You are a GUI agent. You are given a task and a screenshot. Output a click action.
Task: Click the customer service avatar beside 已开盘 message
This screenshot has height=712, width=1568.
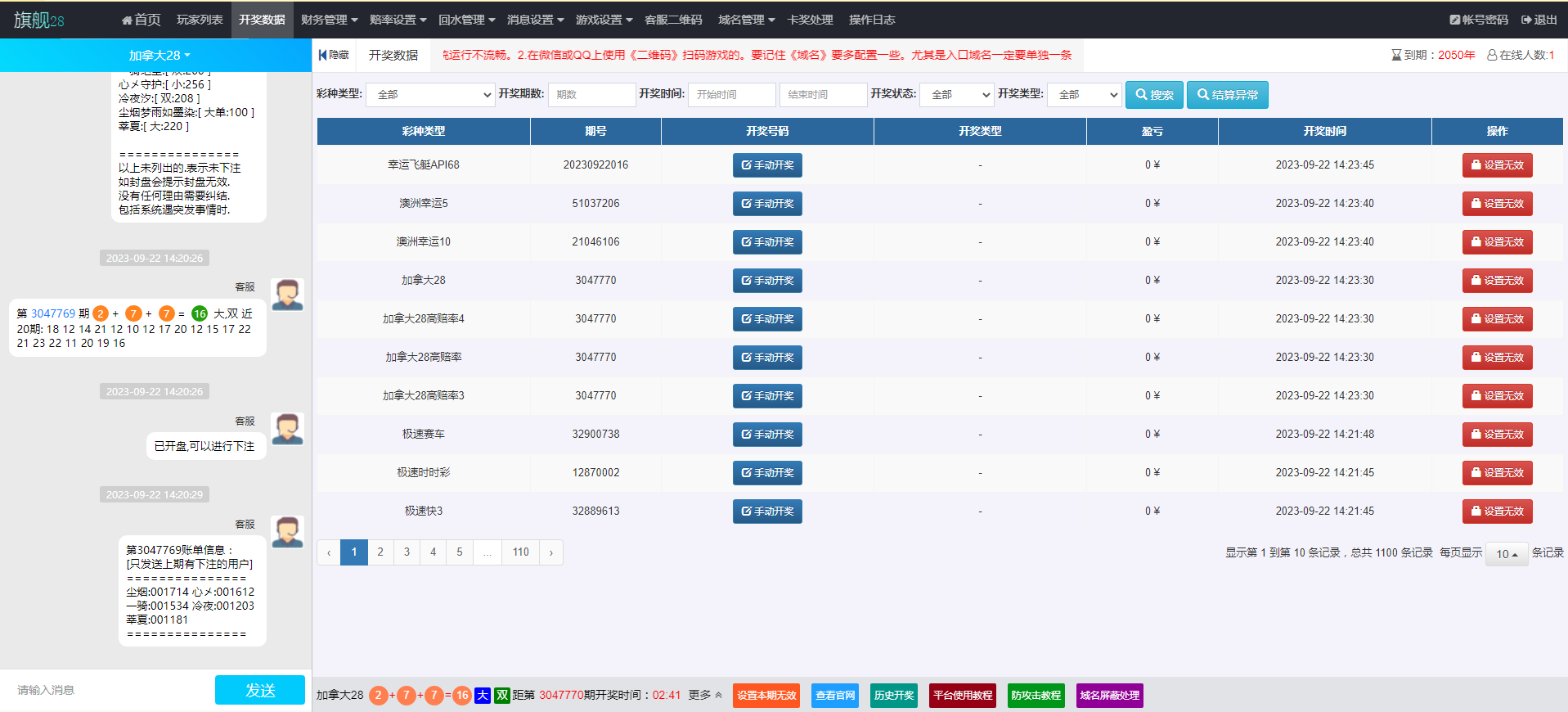click(x=287, y=429)
